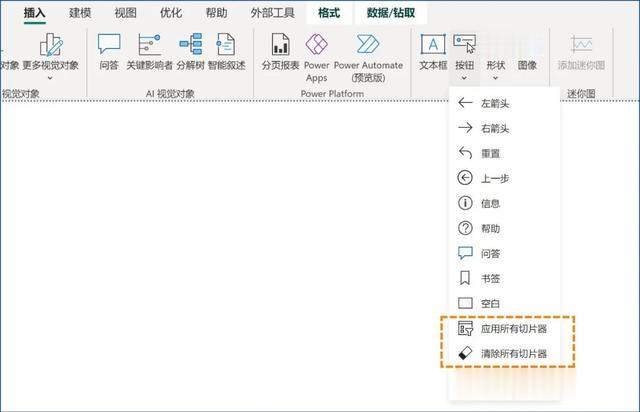
Task: Click the 更多视觉对象 icon
Action: point(51,45)
